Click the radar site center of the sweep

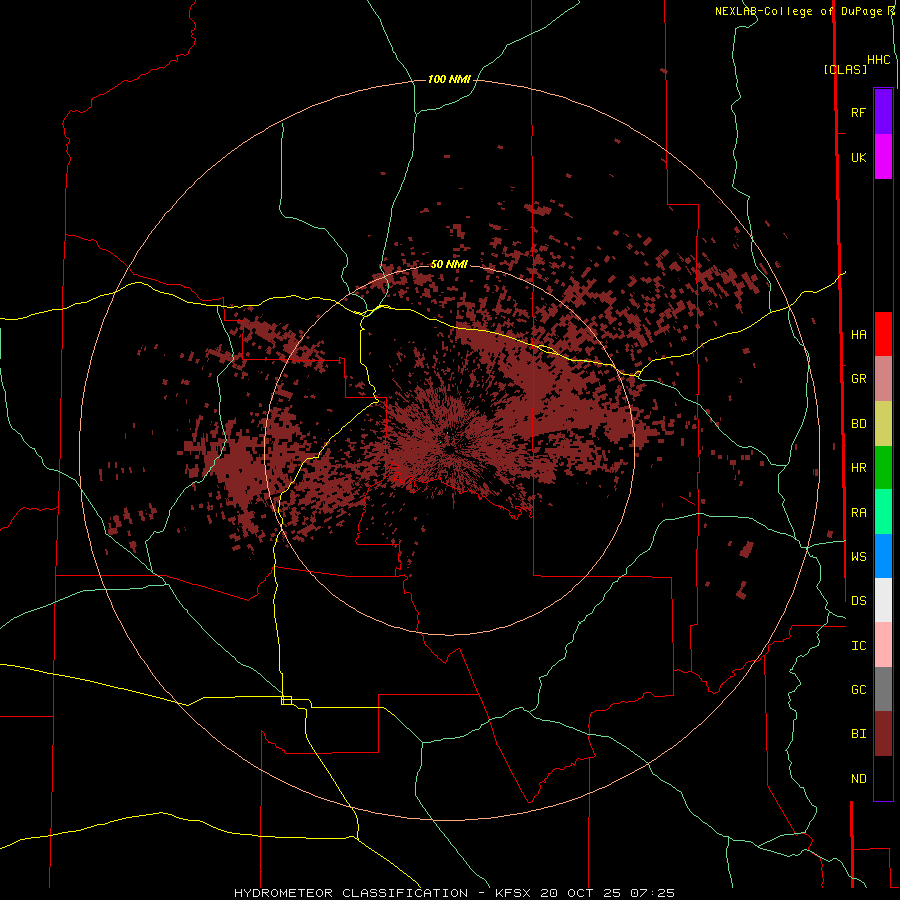[x=449, y=450]
